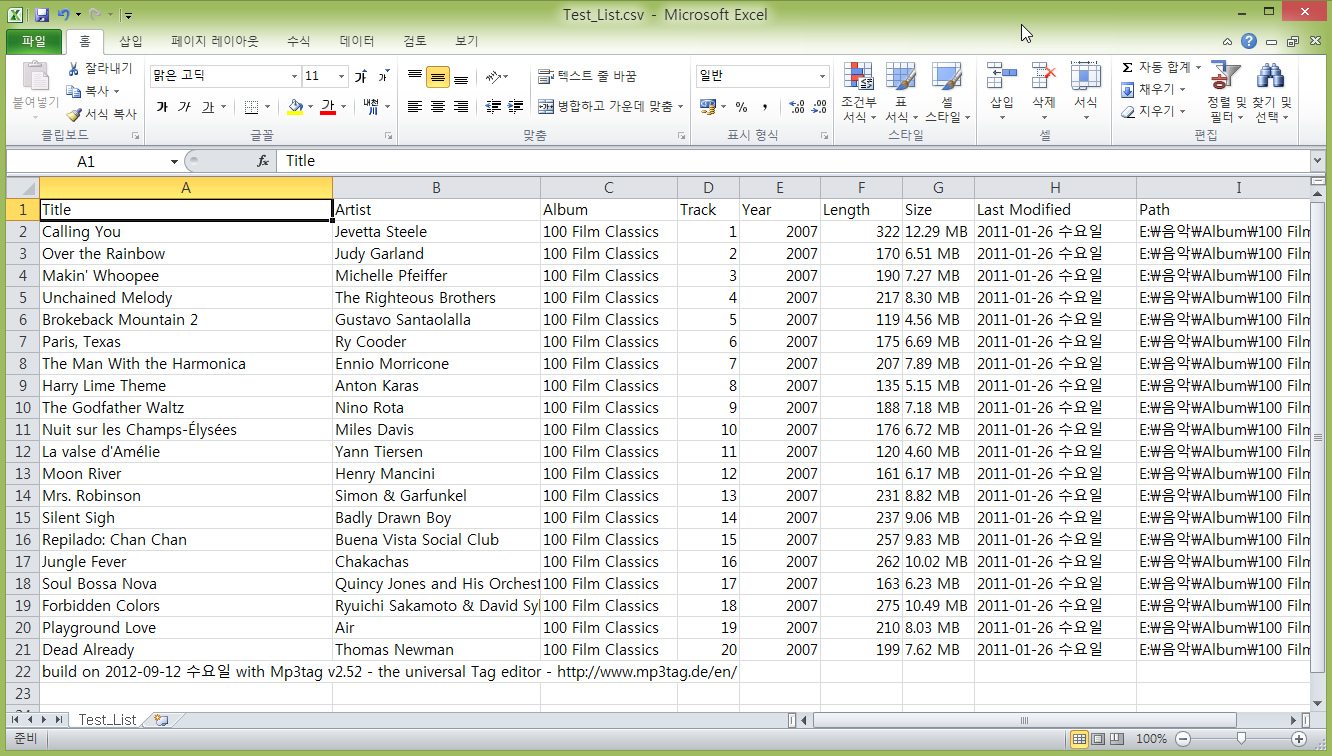Click the insert function fx button

click(x=263, y=161)
